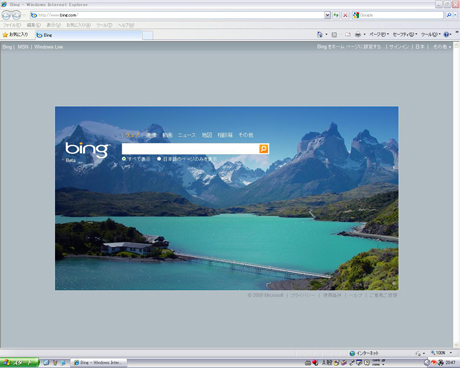Click the ヘルプ footer link
Screen dimensions: 460x368
[355, 295]
